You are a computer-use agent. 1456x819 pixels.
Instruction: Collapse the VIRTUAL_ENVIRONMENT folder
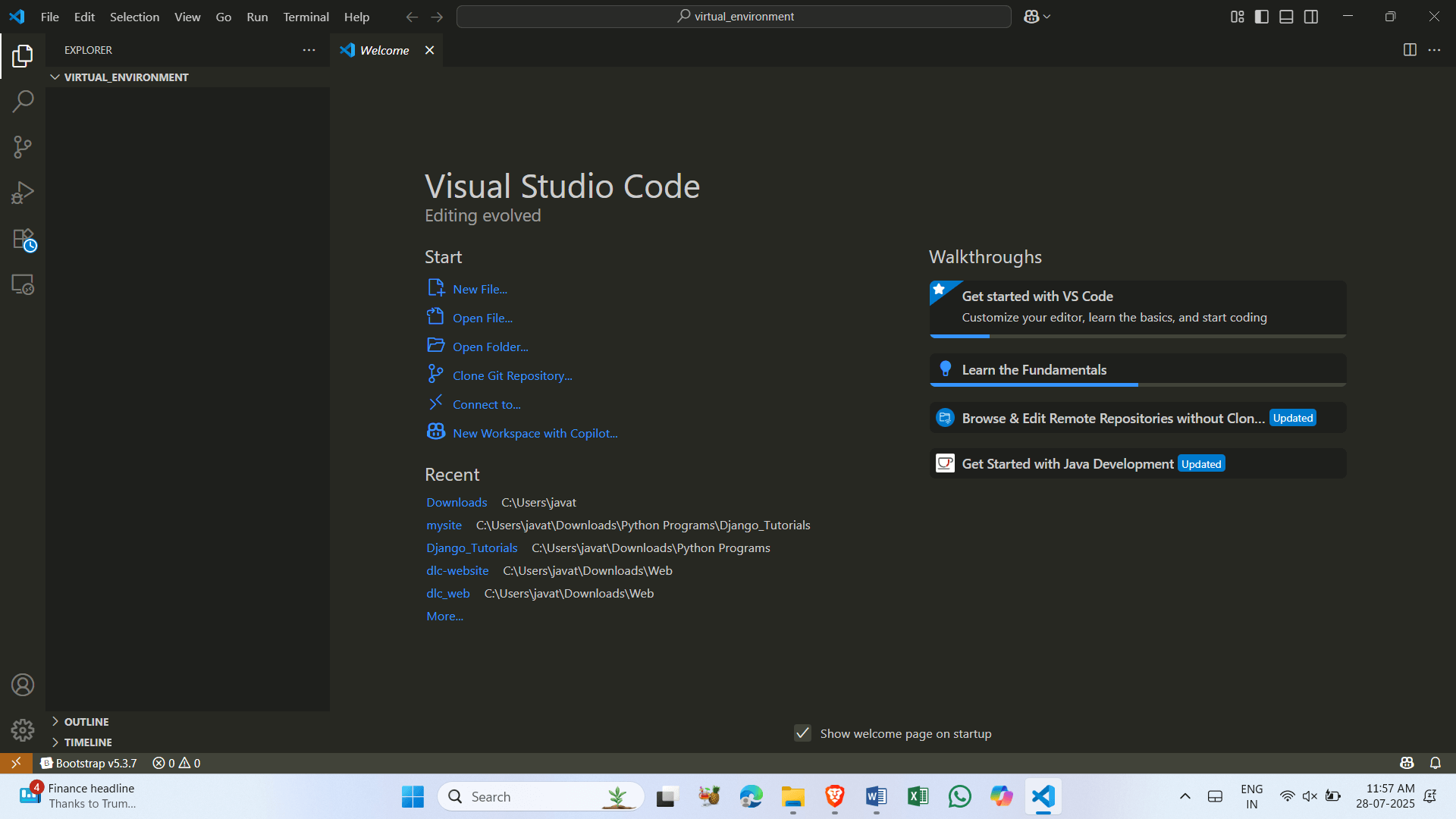coord(55,77)
